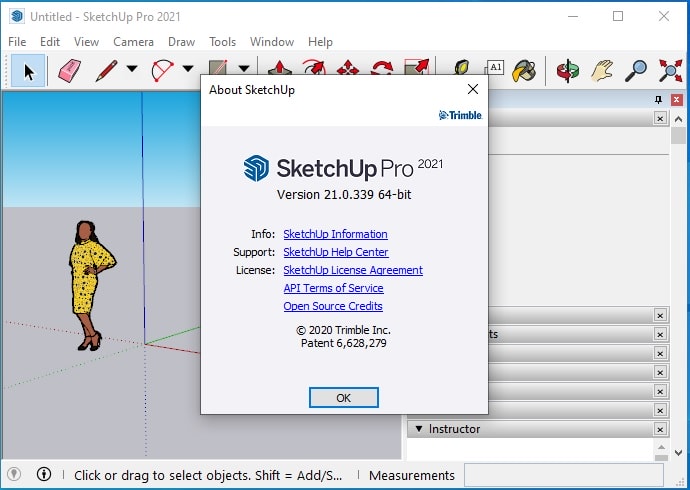690x490 pixels.
Task: Choose the Line pencil tool
Action: point(106,71)
